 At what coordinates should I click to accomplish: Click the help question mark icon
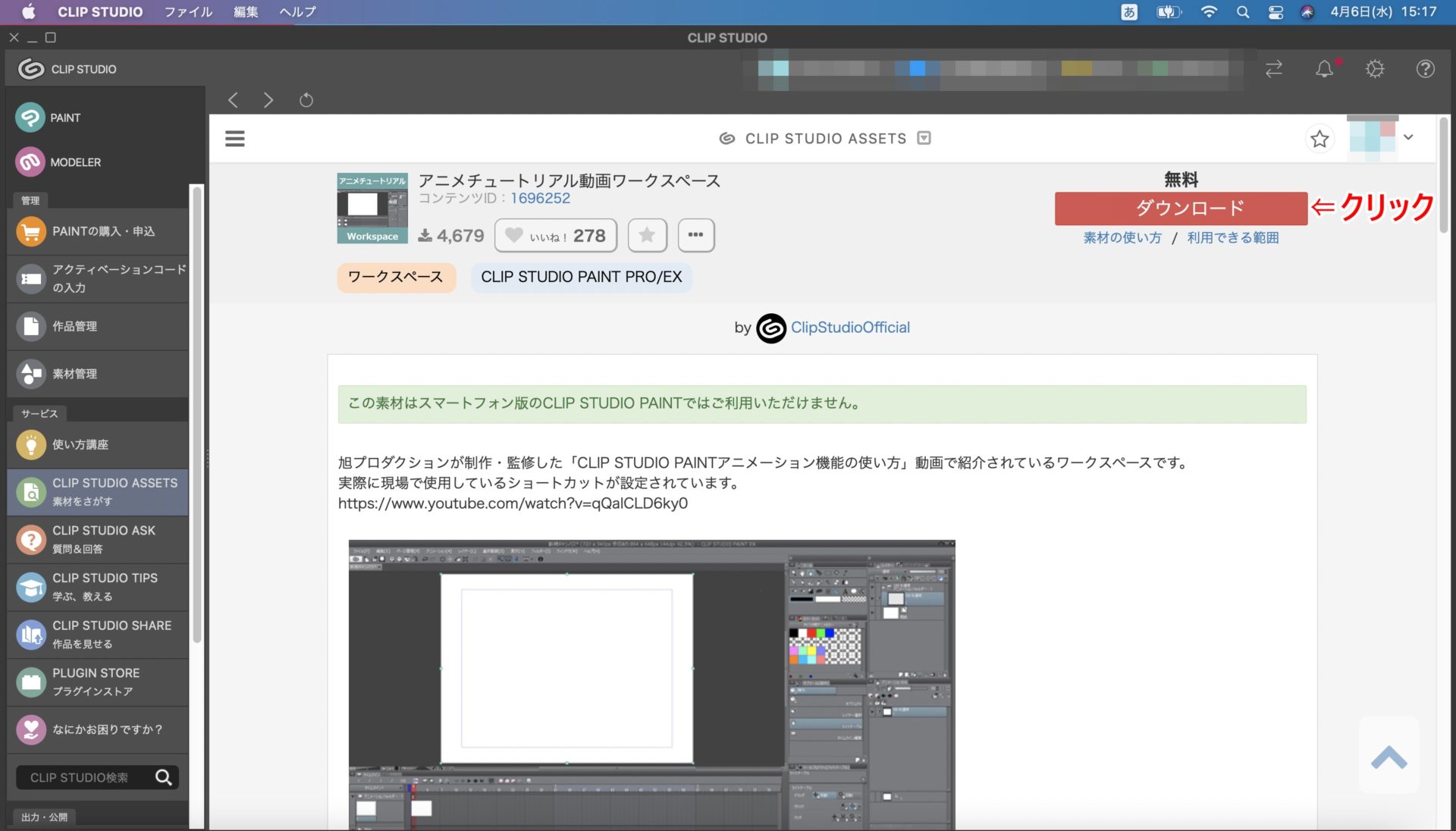[1425, 69]
